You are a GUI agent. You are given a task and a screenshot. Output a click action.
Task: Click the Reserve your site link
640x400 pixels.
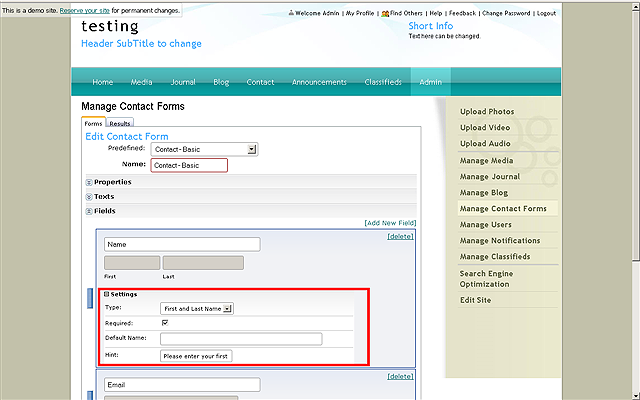[90, 9]
